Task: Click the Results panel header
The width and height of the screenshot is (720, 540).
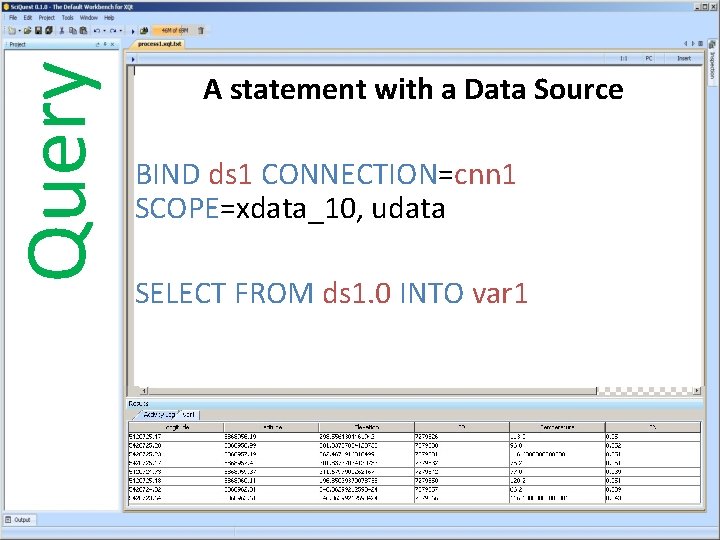Action: [x=415, y=403]
